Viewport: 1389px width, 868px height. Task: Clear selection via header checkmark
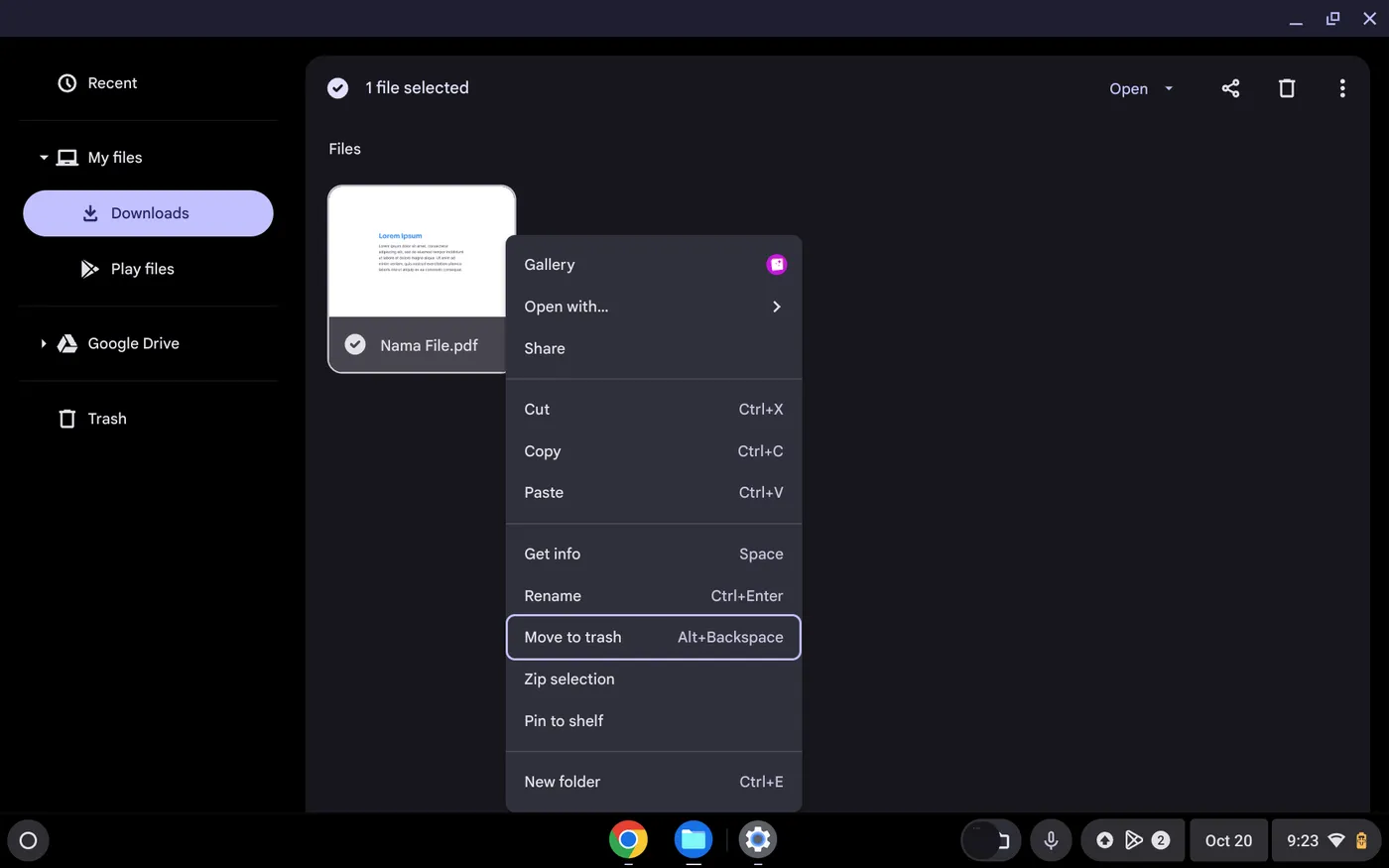coord(338,88)
